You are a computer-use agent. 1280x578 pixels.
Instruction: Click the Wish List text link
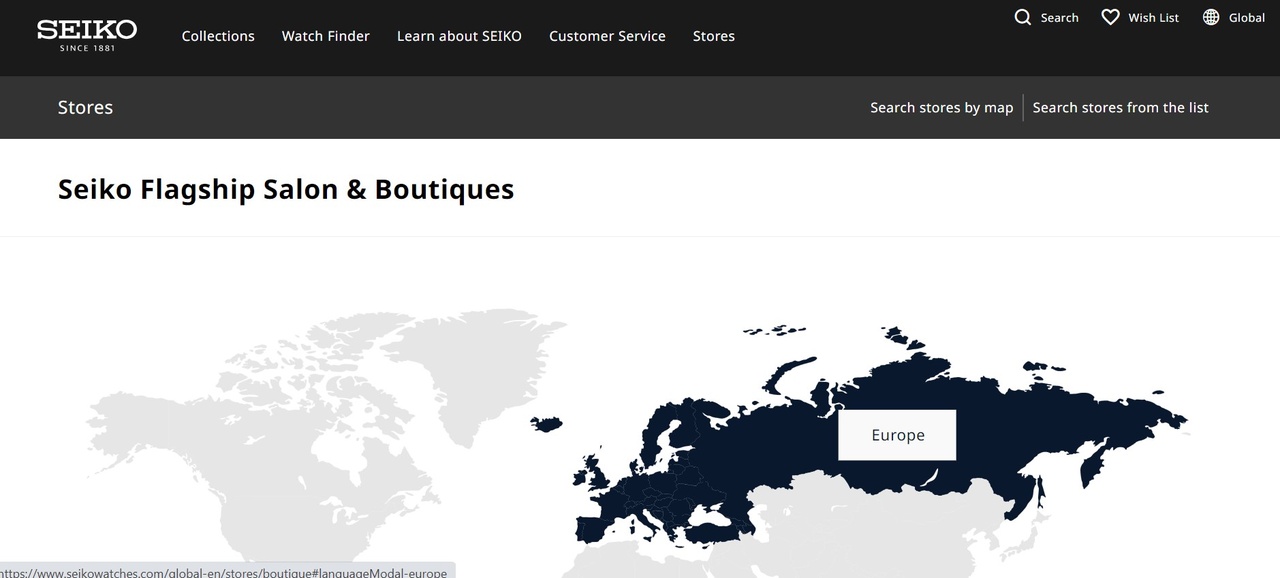point(1153,18)
